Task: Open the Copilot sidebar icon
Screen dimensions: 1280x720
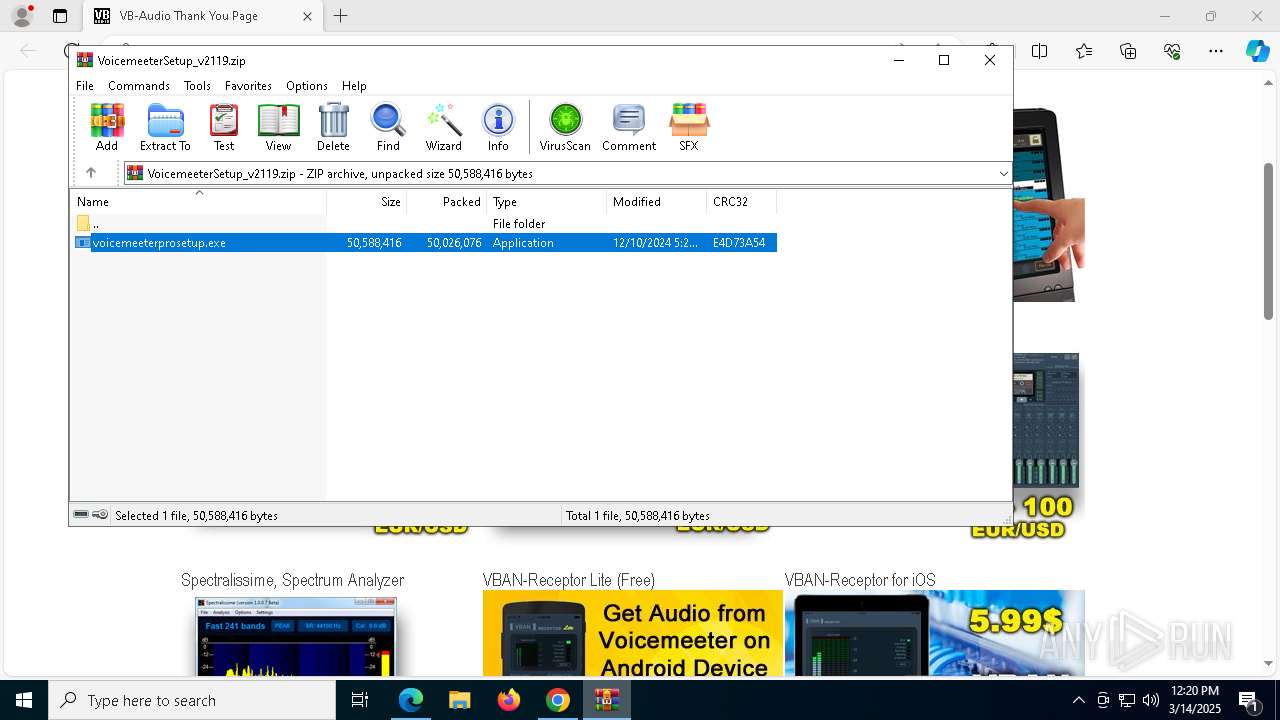Action: click(1257, 51)
